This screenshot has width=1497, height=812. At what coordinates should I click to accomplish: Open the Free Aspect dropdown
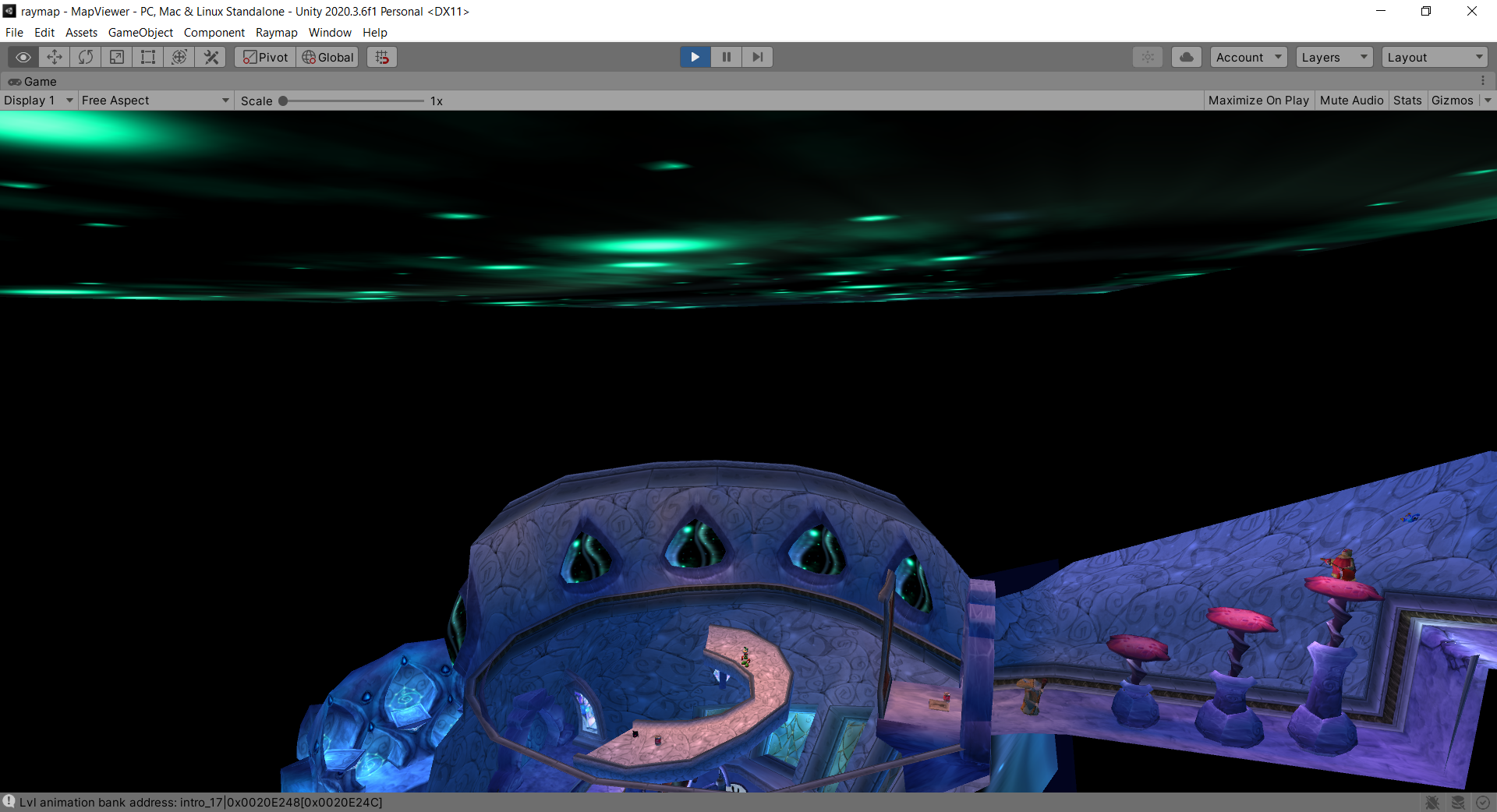click(155, 101)
